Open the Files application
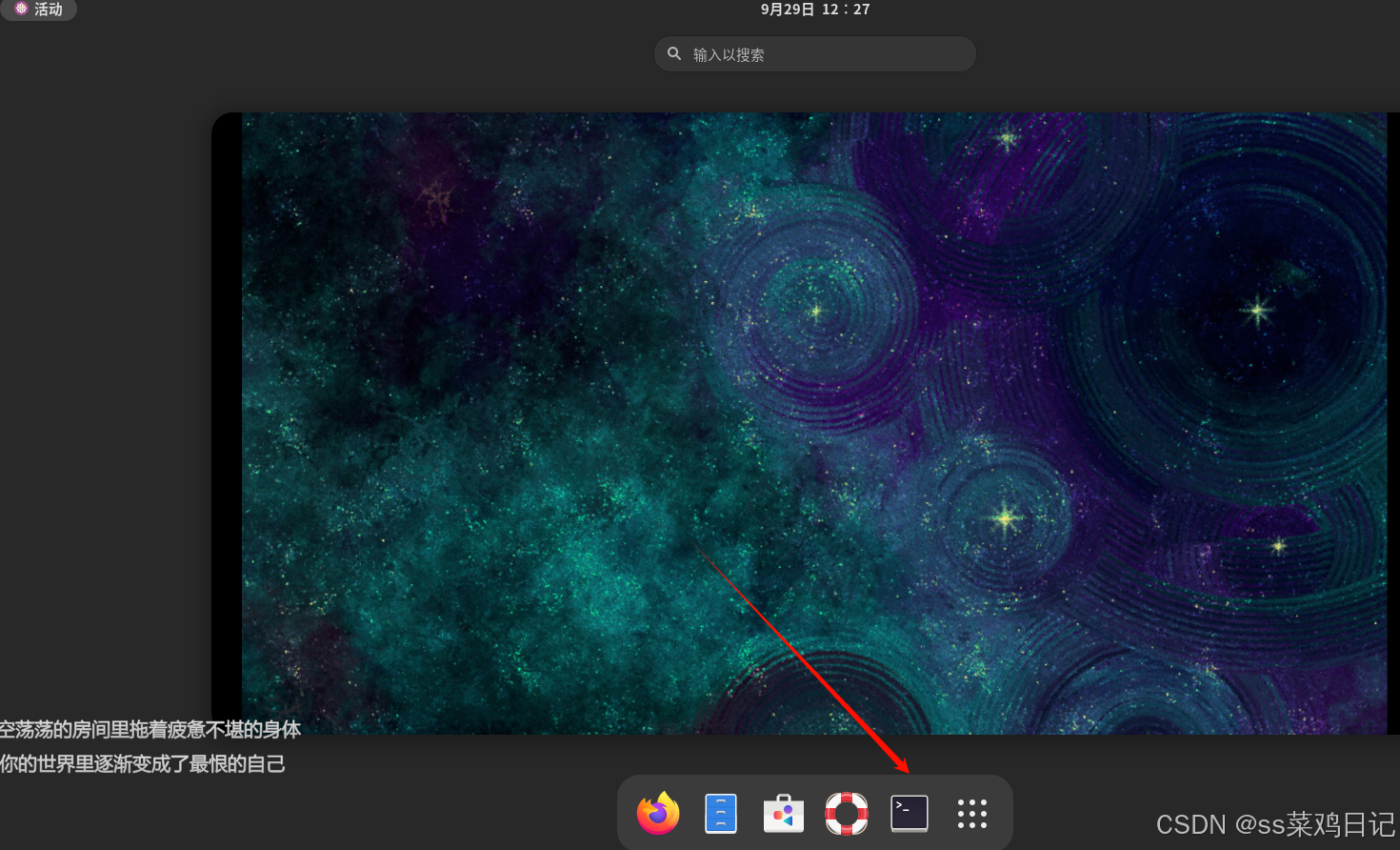The image size is (1400, 850). (x=720, y=813)
